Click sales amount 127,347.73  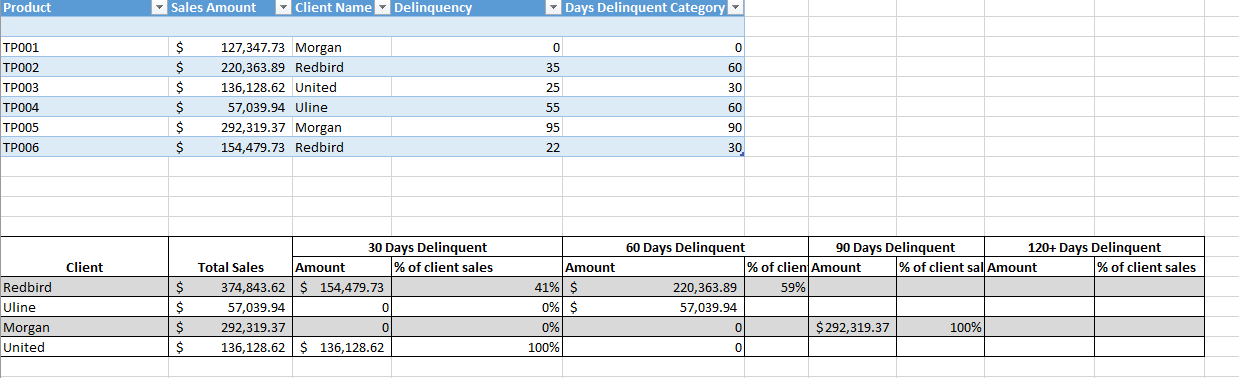[230, 47]
